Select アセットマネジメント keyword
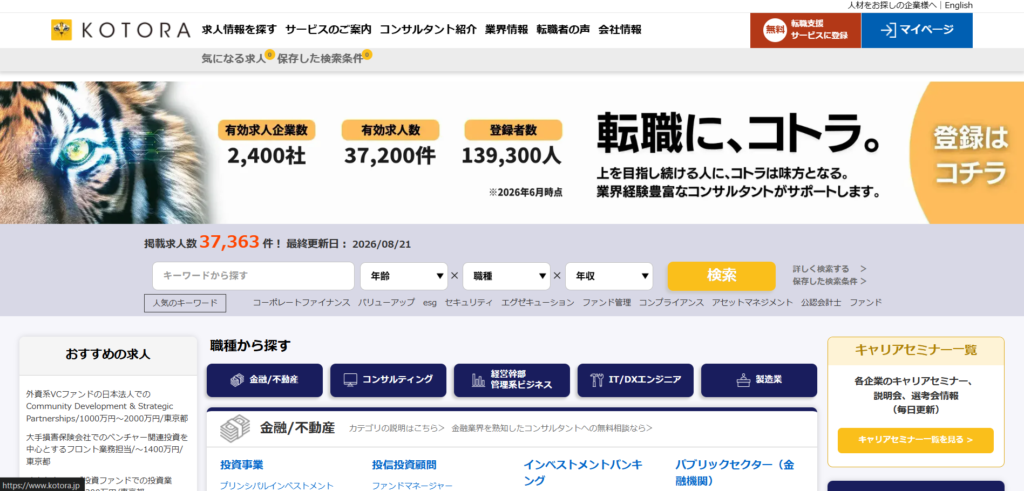The height and width of the screenshot is (491, 1024). click(x=752, y=302)
